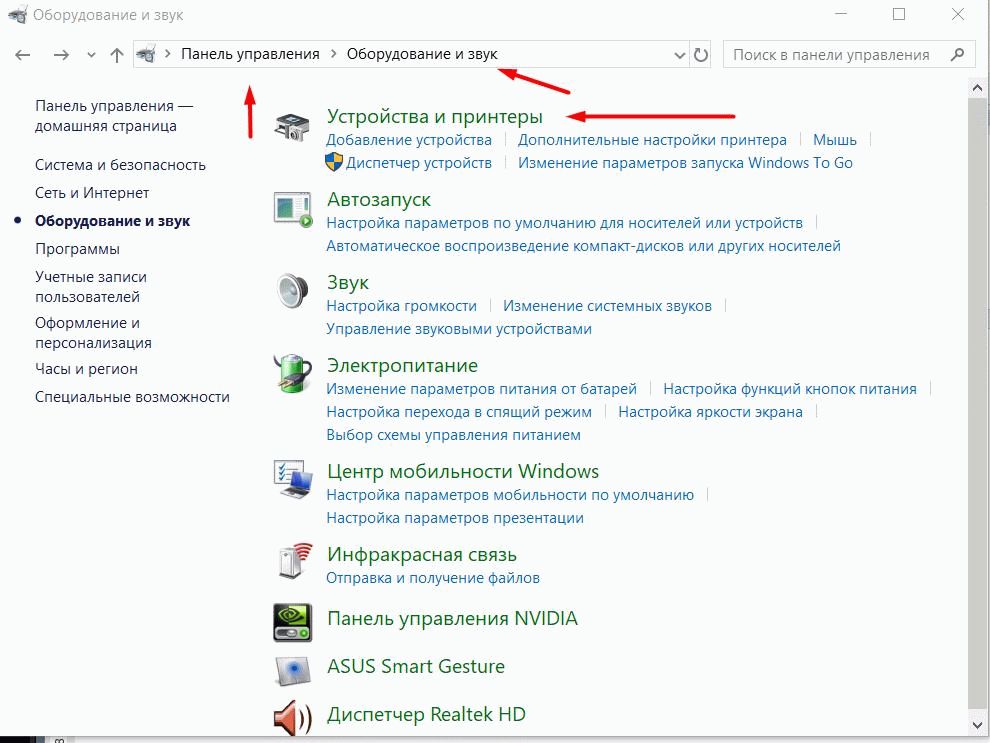Image resolution: width=990 pixels, height=743 pixels.
Task: Click the Диспетчер Realtek HD speaker icon
Action: pos(293,716)
